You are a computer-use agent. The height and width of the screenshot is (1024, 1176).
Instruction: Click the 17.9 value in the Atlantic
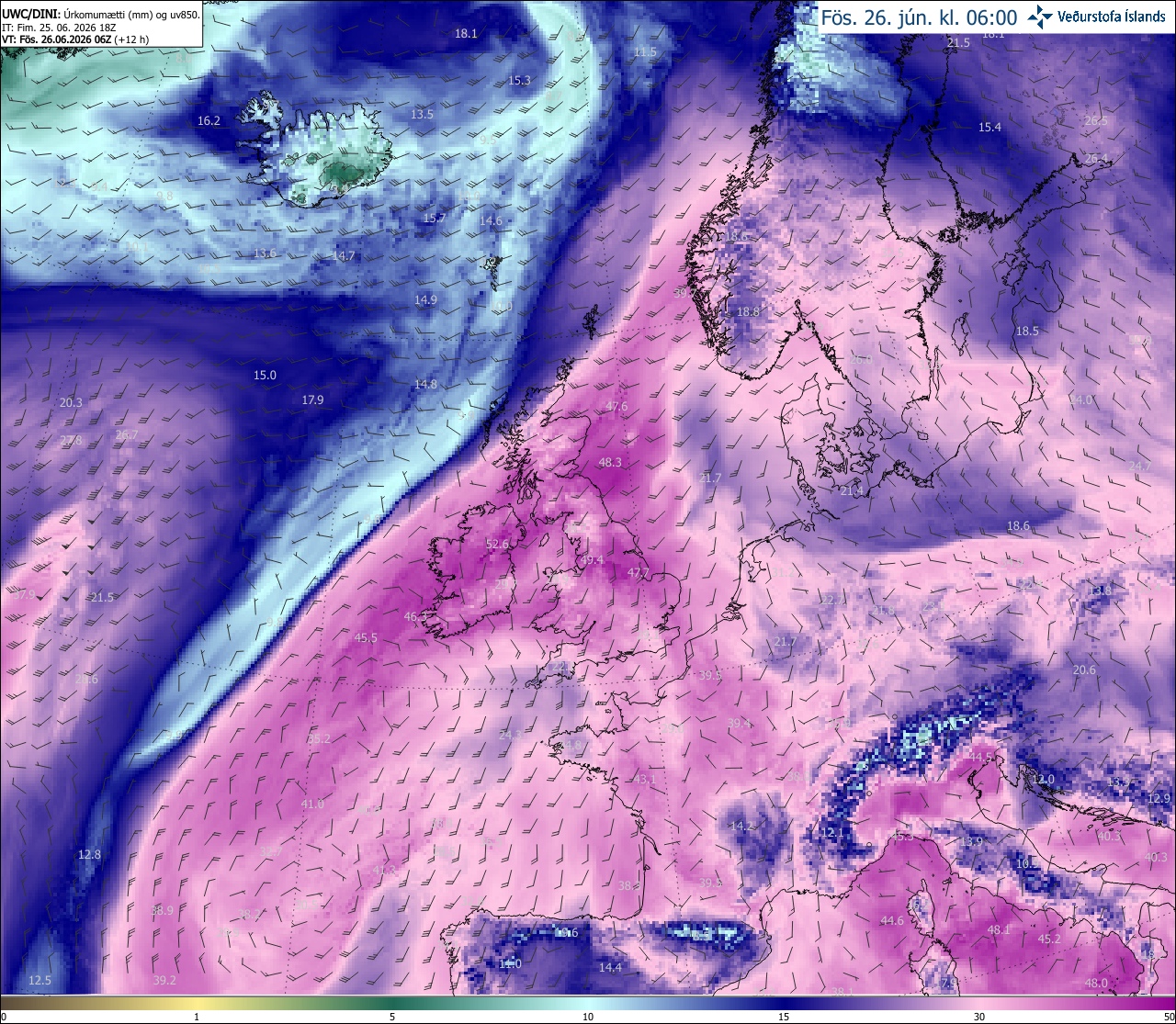coord(312,400)
